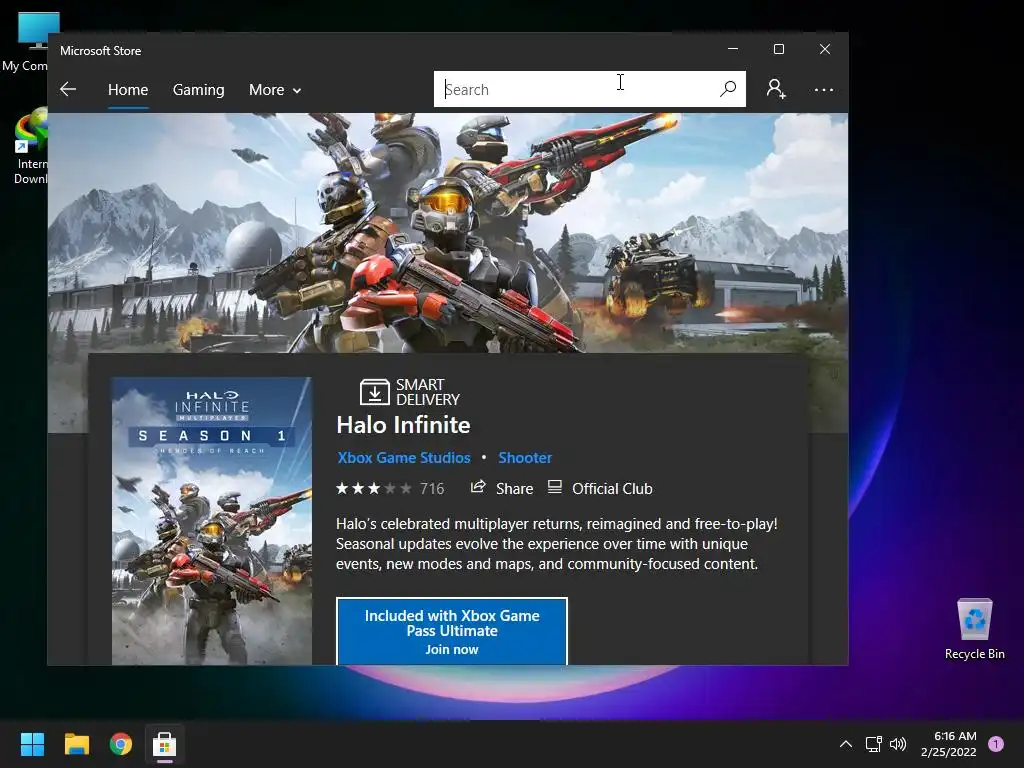The height and width of the screenshot is (768, 1024).
Task: Select the Recycle Bin desktop icon
Action: pyautogui.click(x=974, y=629)
